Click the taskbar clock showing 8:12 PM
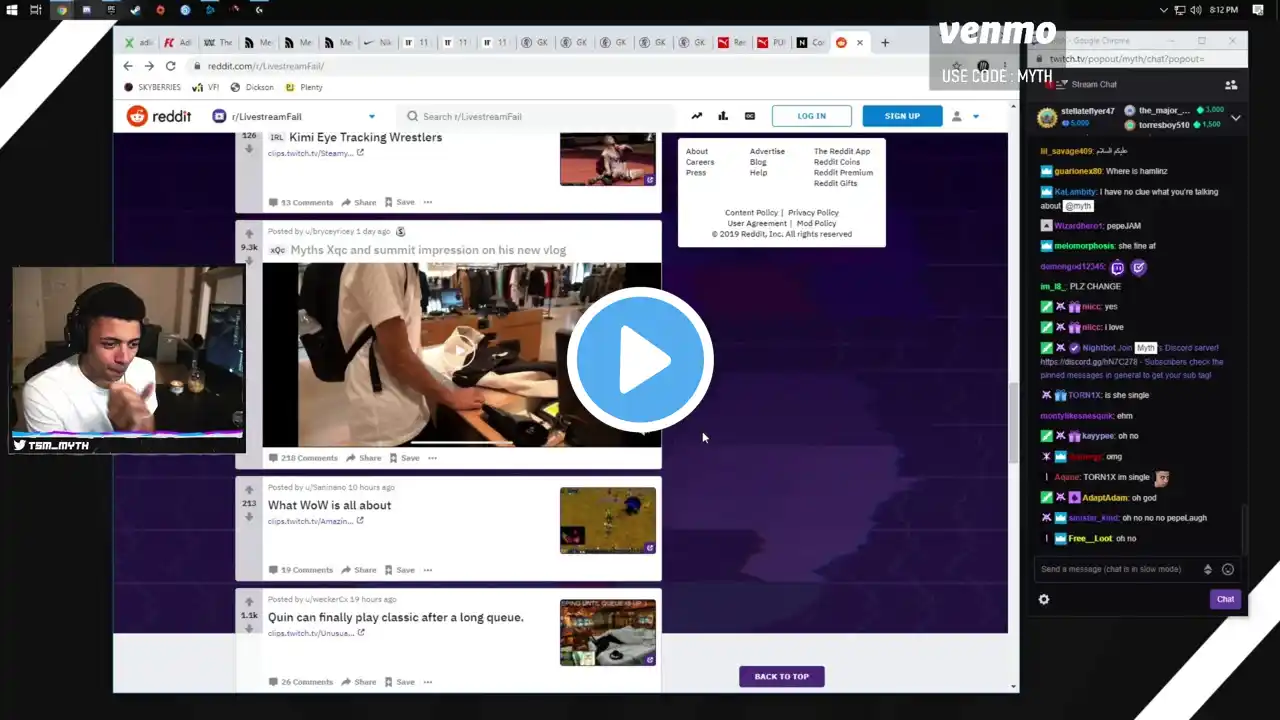Image resolution: width=1280 pixels, height=720 pixels. pos(1224,10)
